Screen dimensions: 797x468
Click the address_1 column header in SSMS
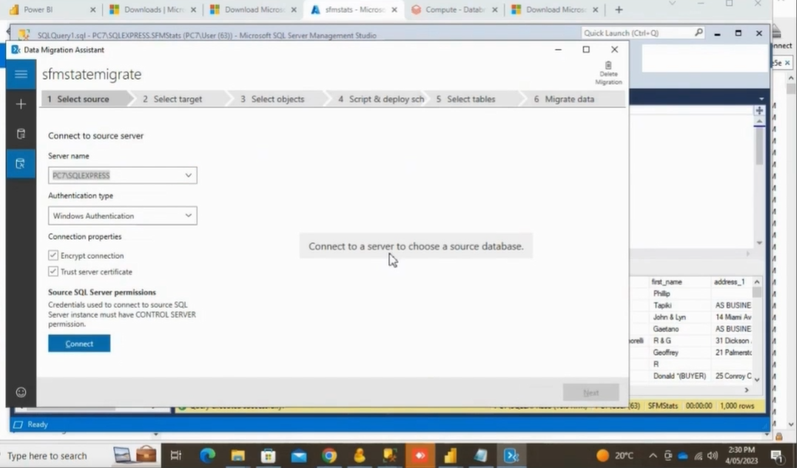732,282
